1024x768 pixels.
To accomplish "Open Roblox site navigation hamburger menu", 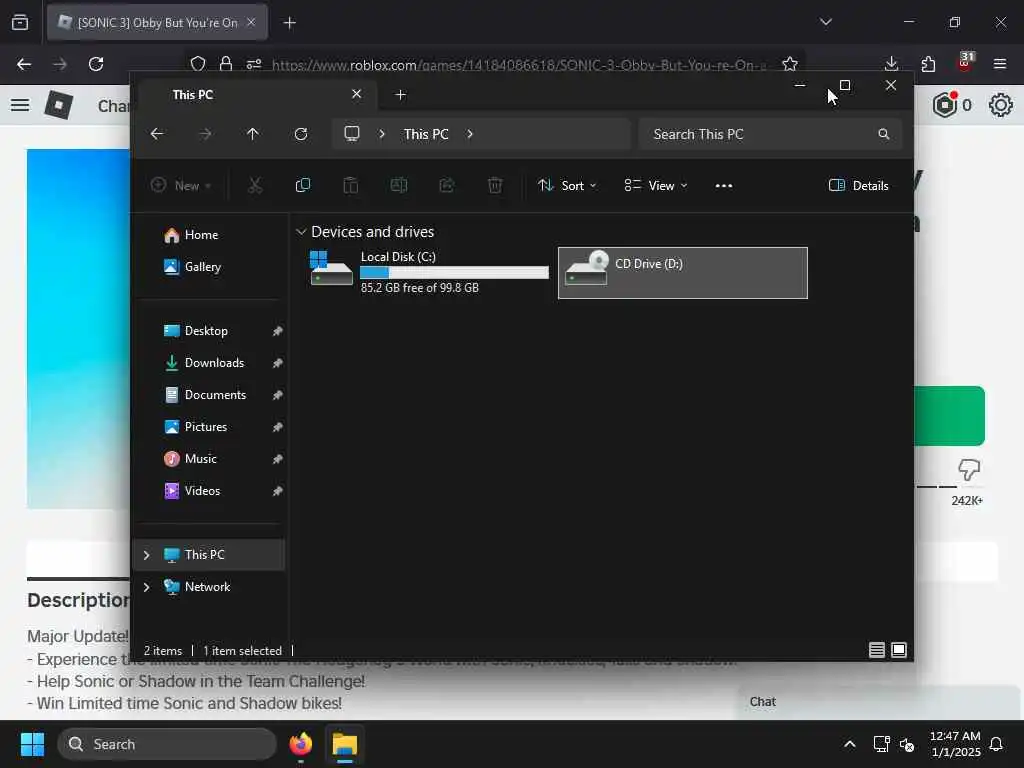I will pyautogui.click(x=20, y=105).
